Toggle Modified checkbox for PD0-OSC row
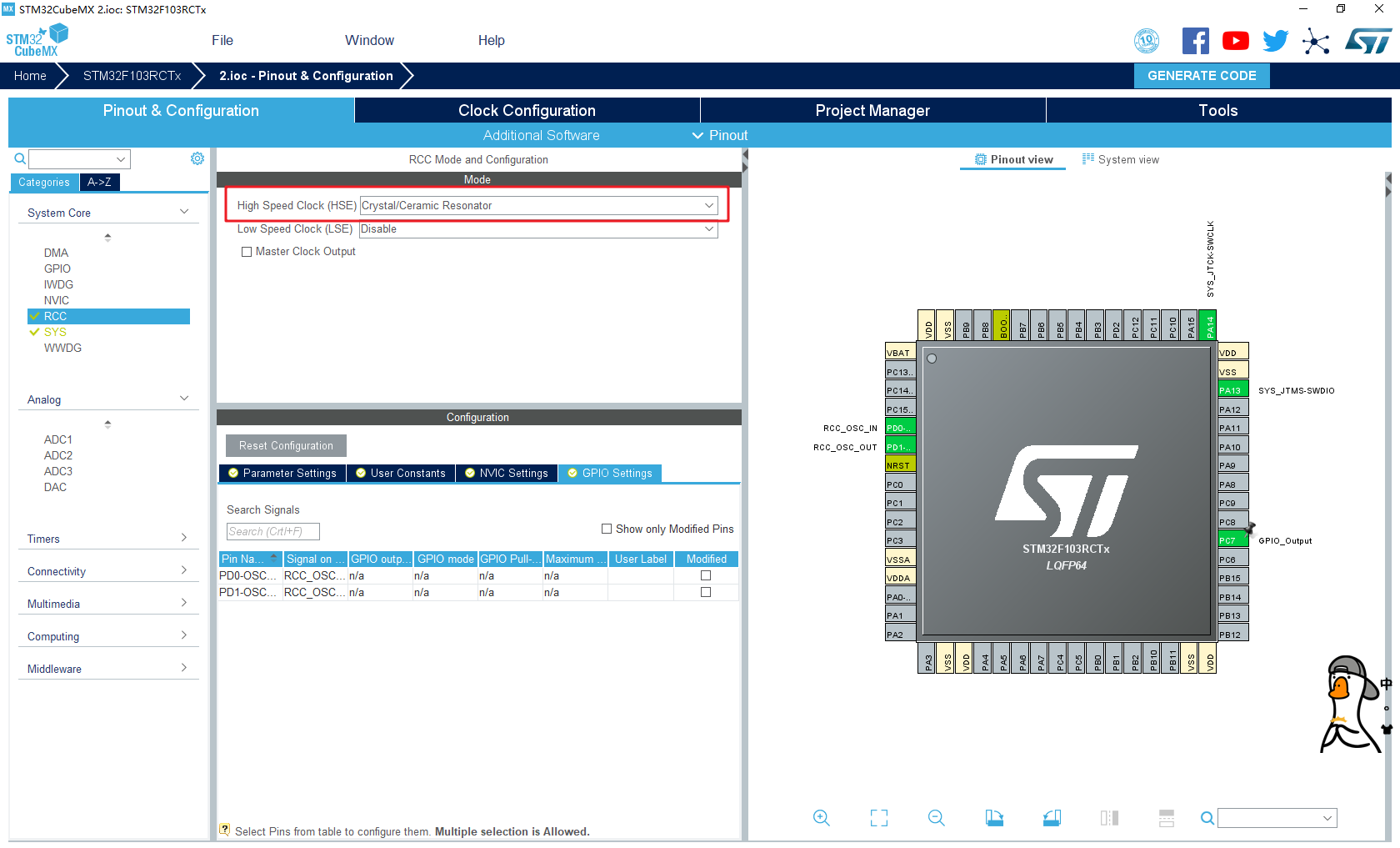The height and width of the screenshot is (848, 1400). pos(706,575)
